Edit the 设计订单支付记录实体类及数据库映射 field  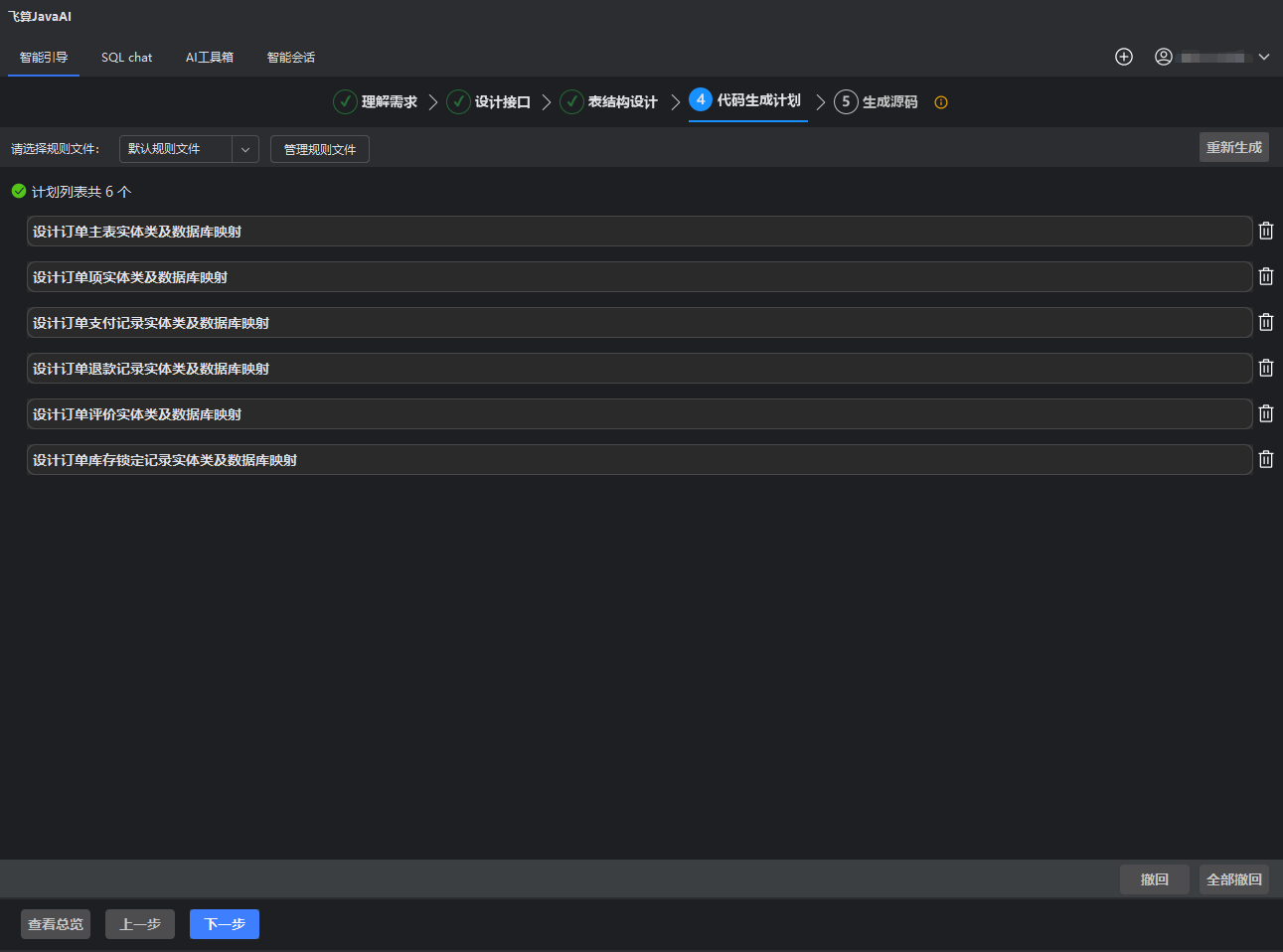639,323
